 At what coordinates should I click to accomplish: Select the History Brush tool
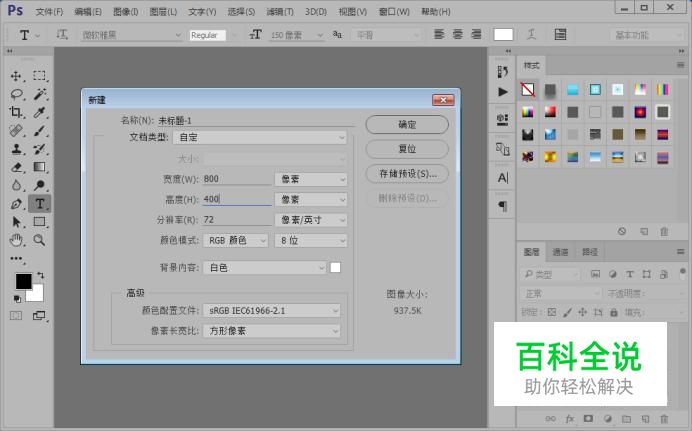click(40, 149)
